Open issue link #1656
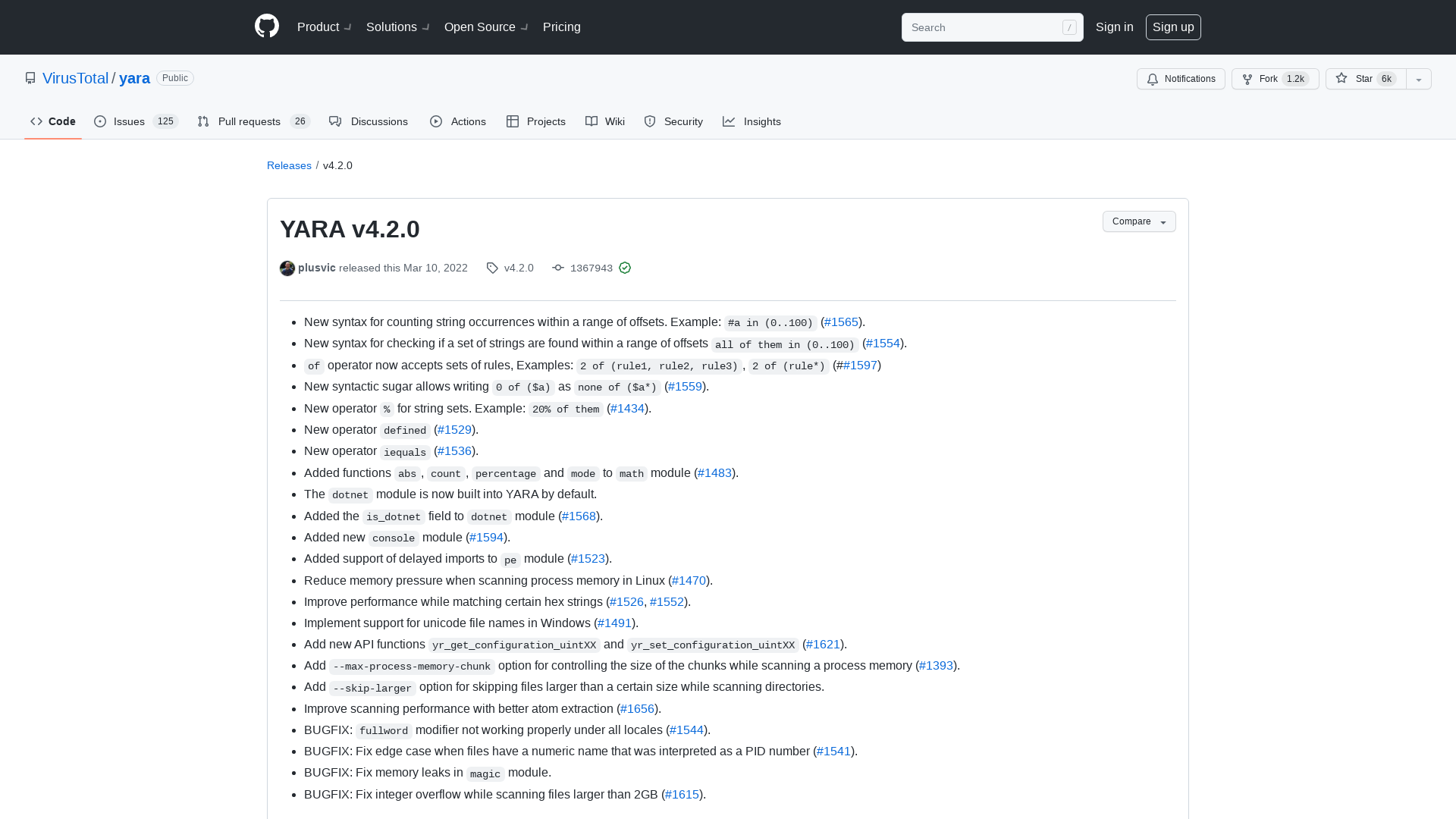This screenshot has height=819, width=1456. (x=637, y=709)
